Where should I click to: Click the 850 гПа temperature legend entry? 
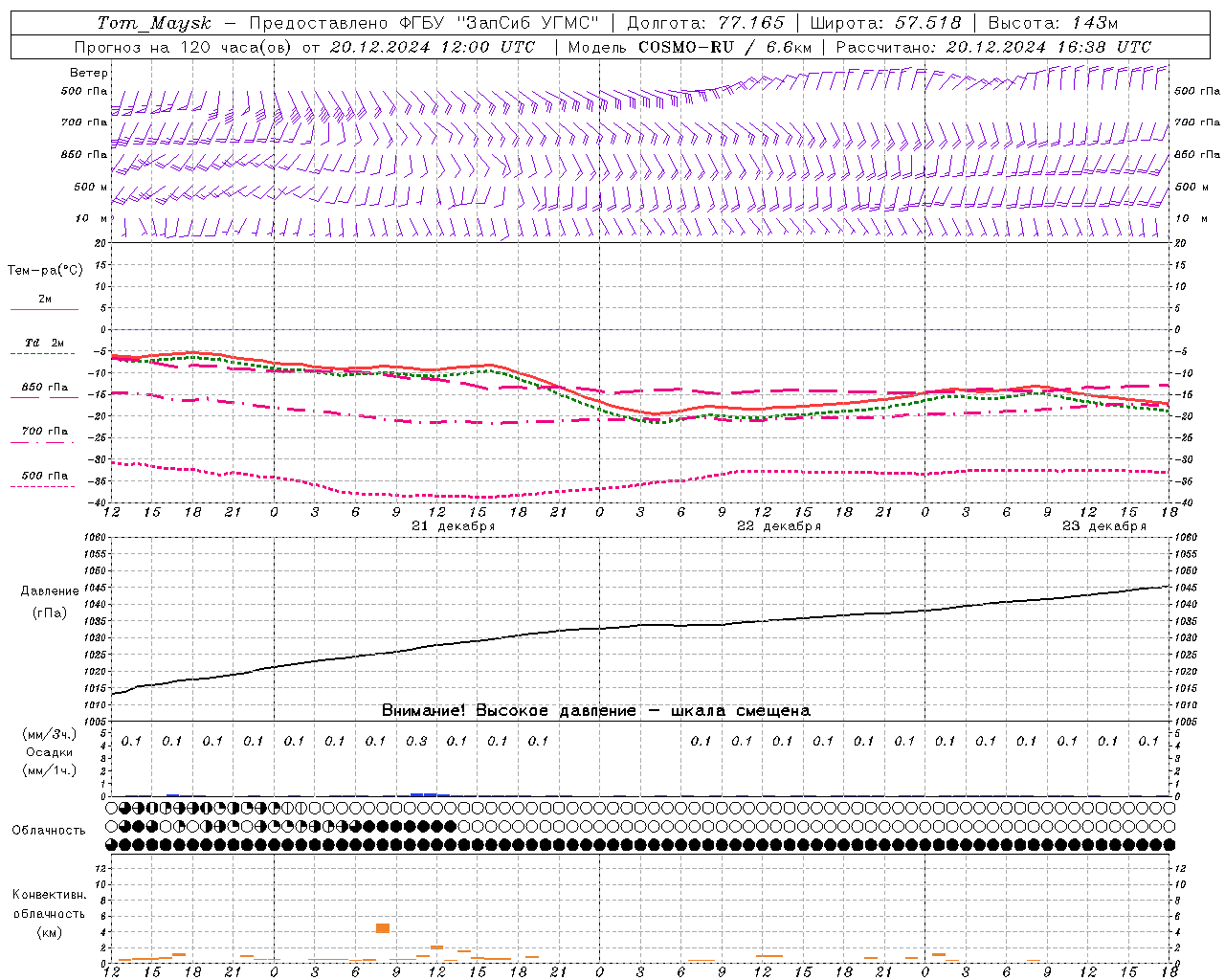coord(45,388)
